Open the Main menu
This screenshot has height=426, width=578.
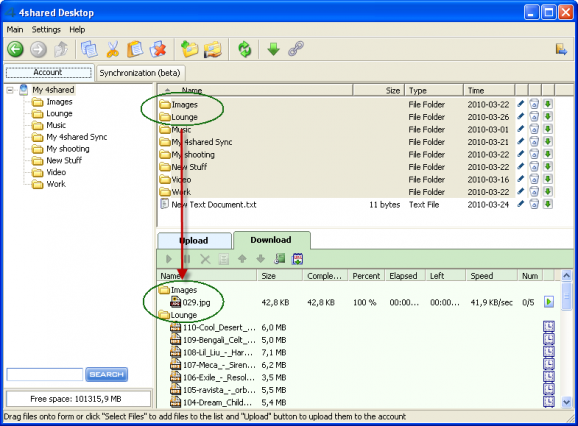[15, 29]
